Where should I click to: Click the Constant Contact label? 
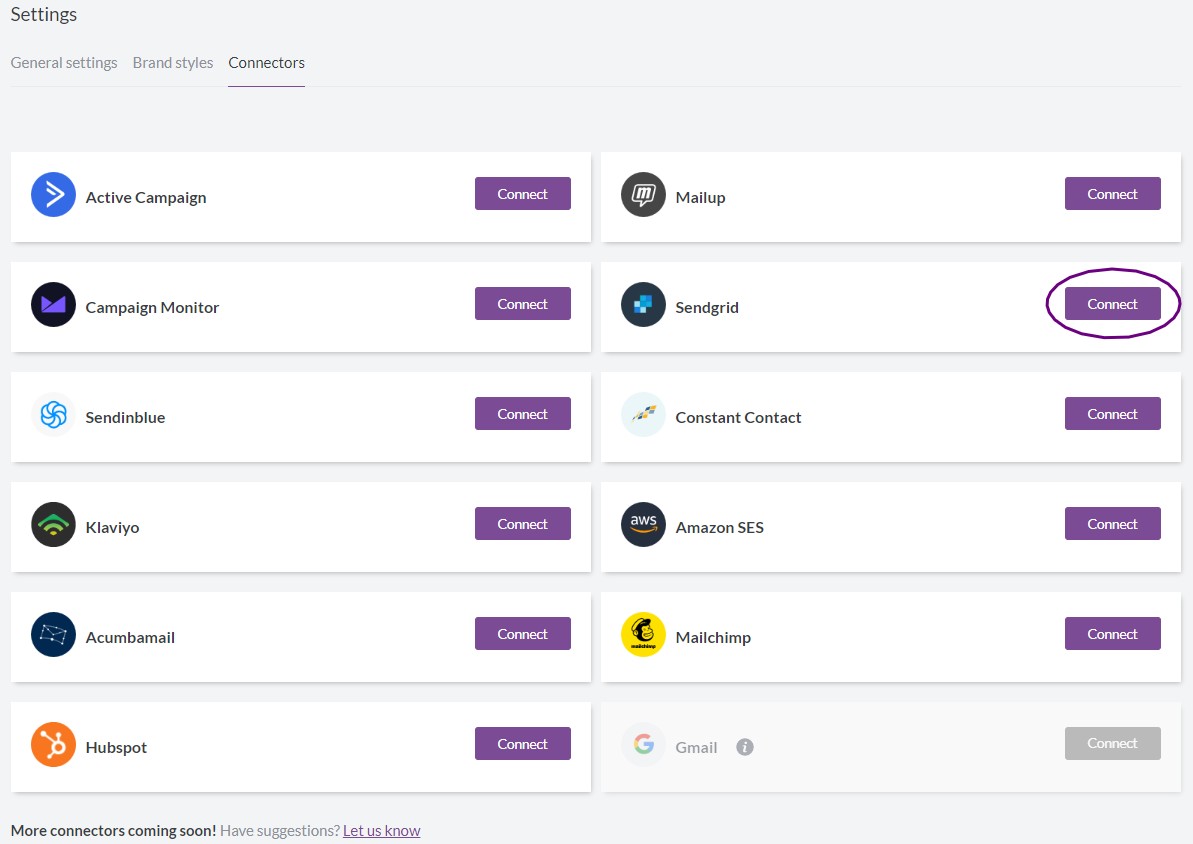(x=738, y=417)
